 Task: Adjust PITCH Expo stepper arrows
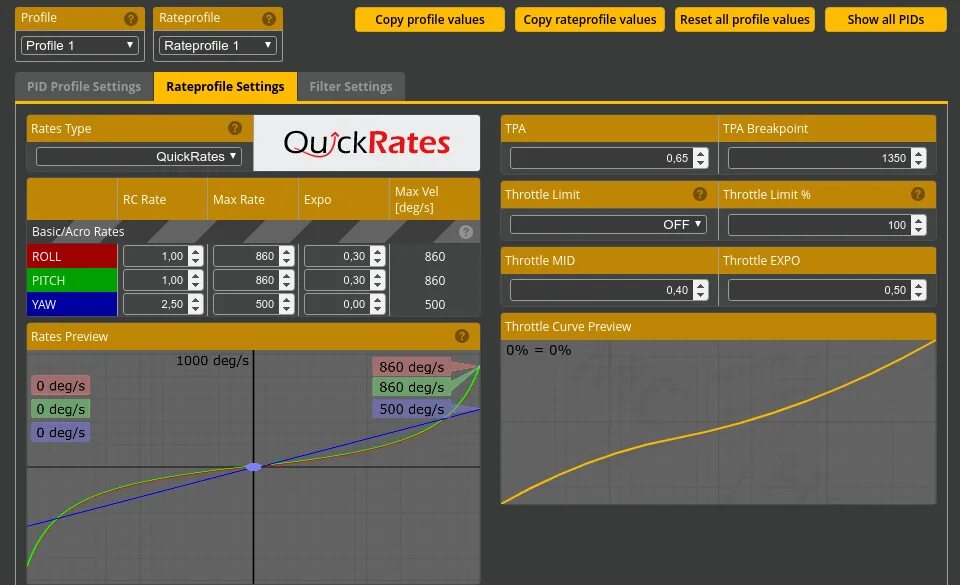point(378,280)
